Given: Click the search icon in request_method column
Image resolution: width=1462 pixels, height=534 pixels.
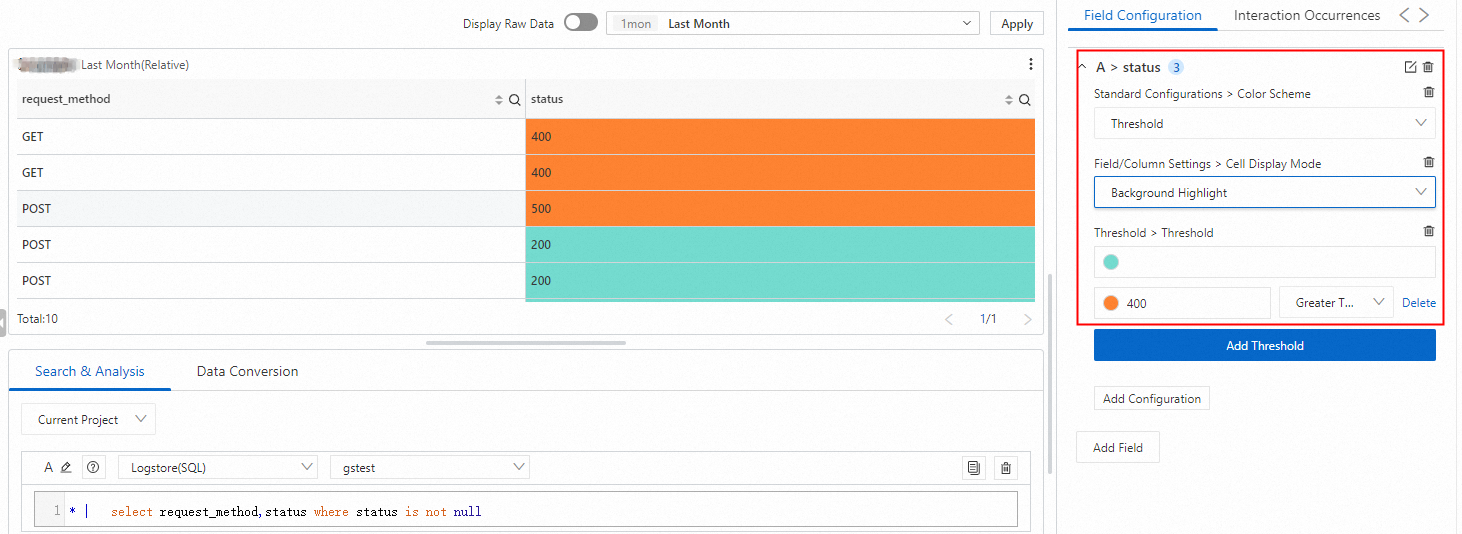Looking at the screenshot, I should point(514,100).
